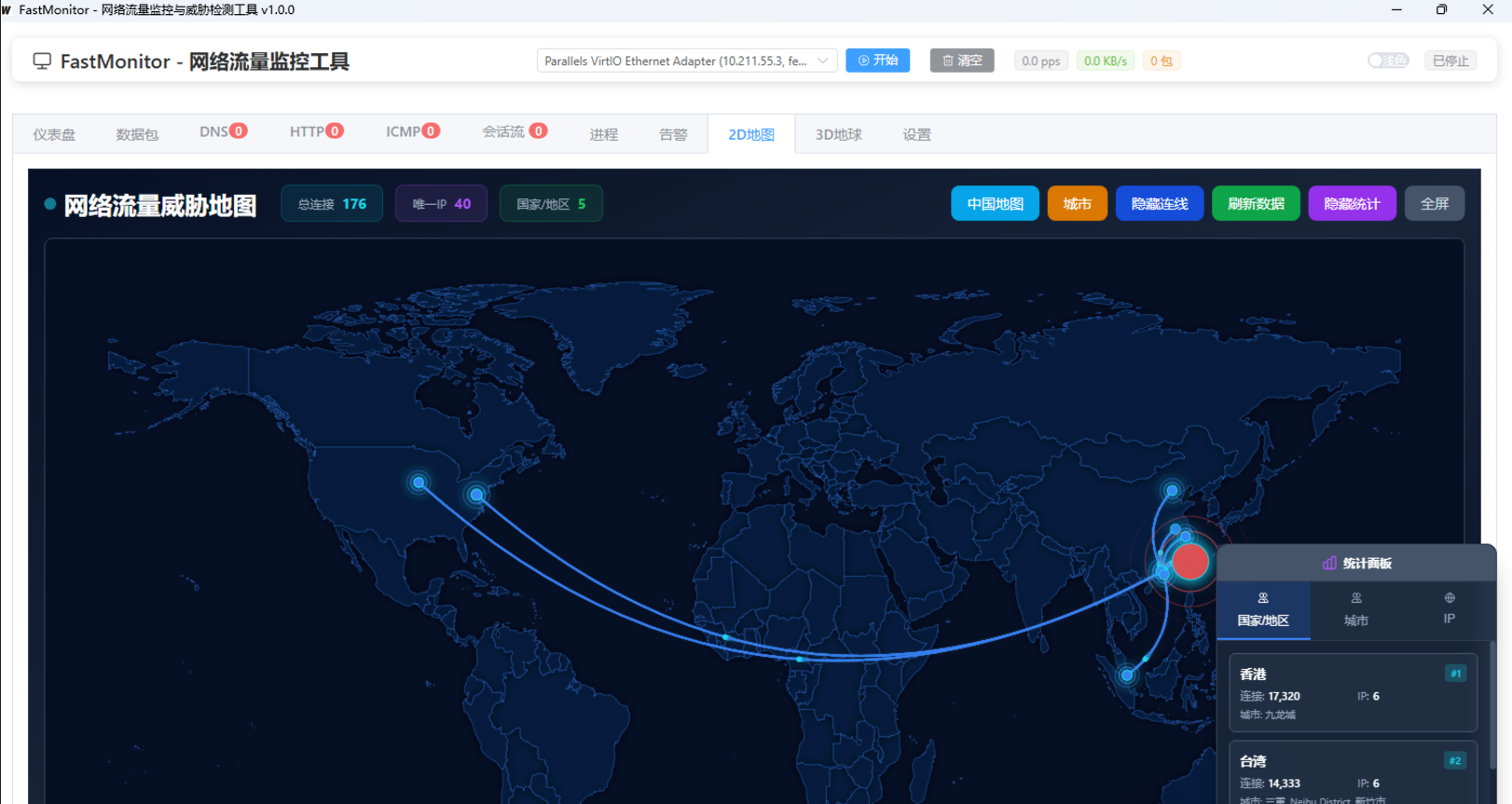Open the network adapter dropdown
The width and height of the screenshot is (1512, 804).
pos(687,61)
